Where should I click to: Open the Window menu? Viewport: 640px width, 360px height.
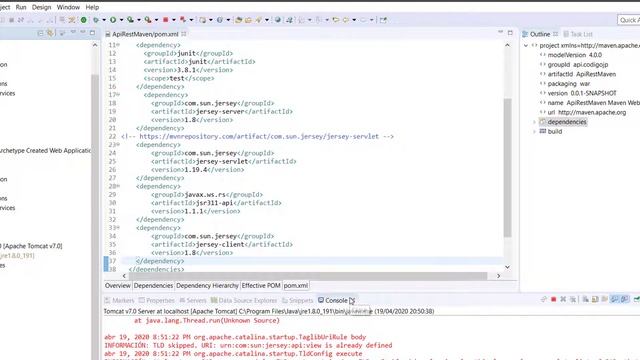coord(68,7)
